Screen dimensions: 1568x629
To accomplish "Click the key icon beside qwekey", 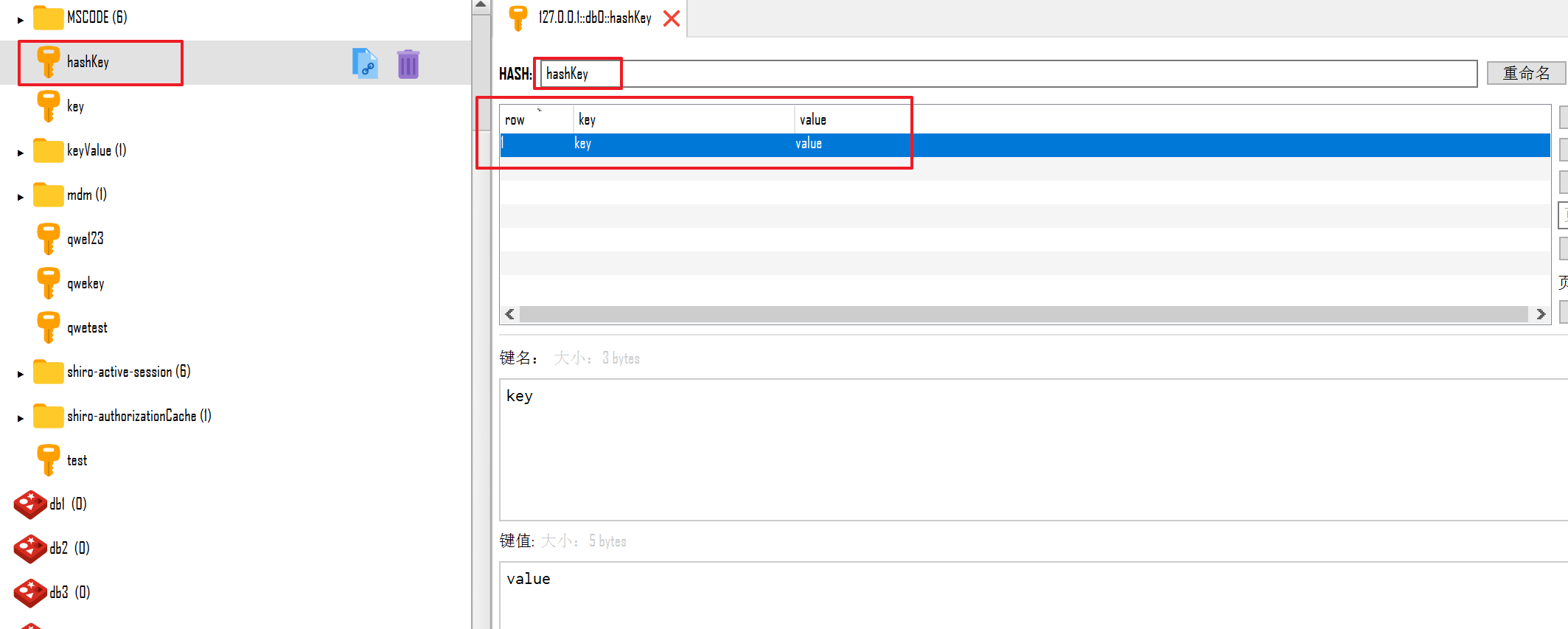I will (x=49, y=283).
